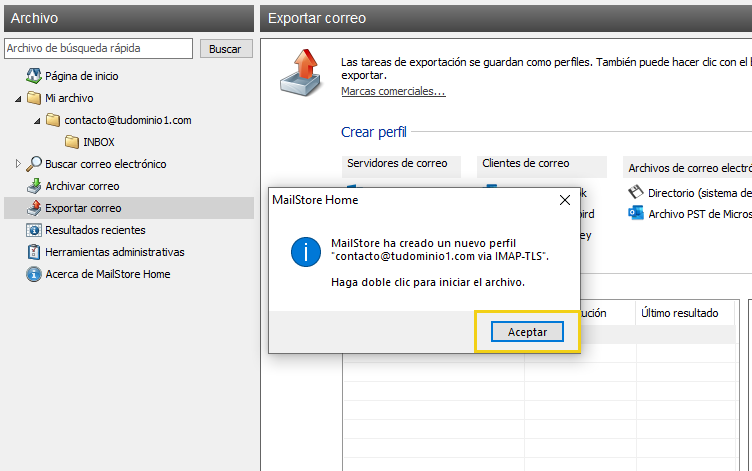This screenshot has height=471, width=752.
Task: Click the blue information icon in the dialog
Action: point(306,252)
